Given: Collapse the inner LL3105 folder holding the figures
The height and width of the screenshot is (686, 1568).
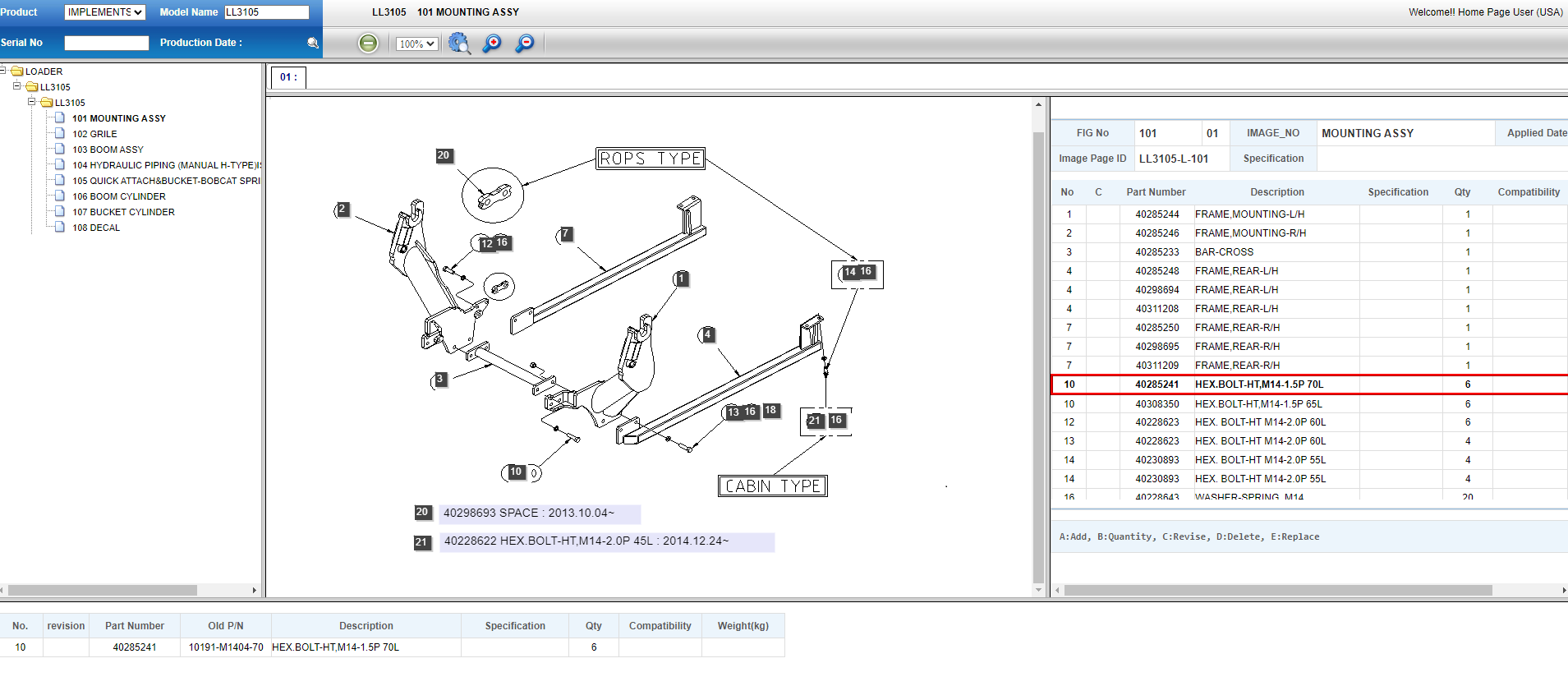Looking at the screenshot, I should tap(32, 103).
